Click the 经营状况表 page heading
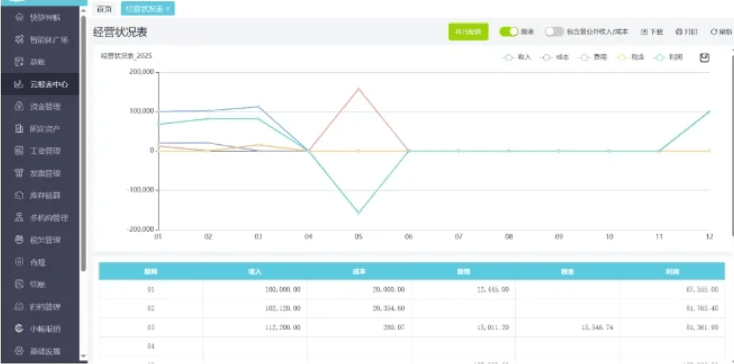Viewport: 734px width, 364px height. [121, 32]
